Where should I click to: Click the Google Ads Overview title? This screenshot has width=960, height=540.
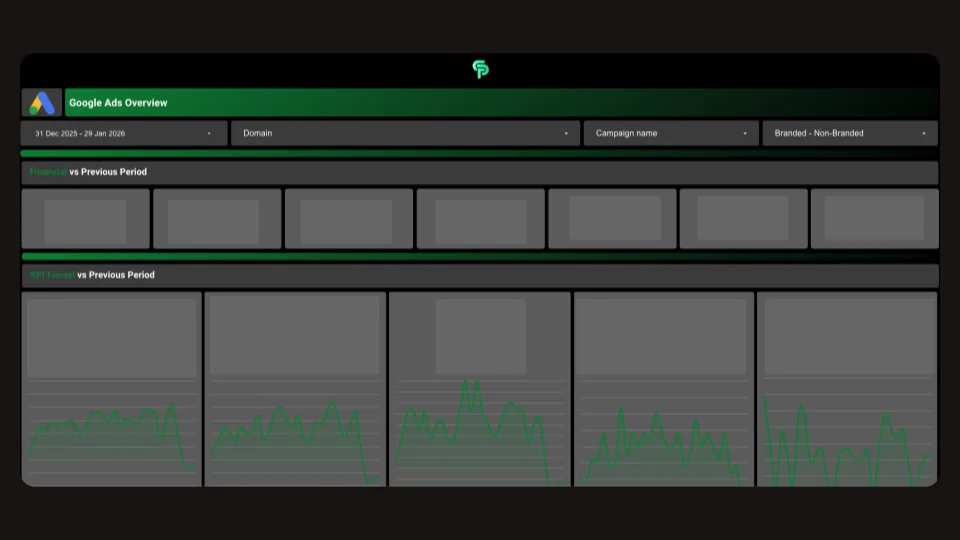tap(118, 103)
